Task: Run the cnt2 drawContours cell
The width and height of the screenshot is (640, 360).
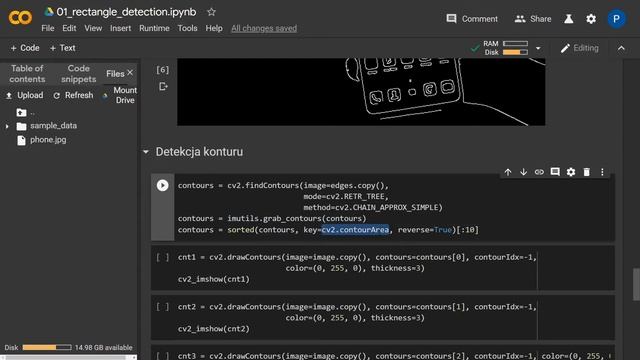Action: 162,307
